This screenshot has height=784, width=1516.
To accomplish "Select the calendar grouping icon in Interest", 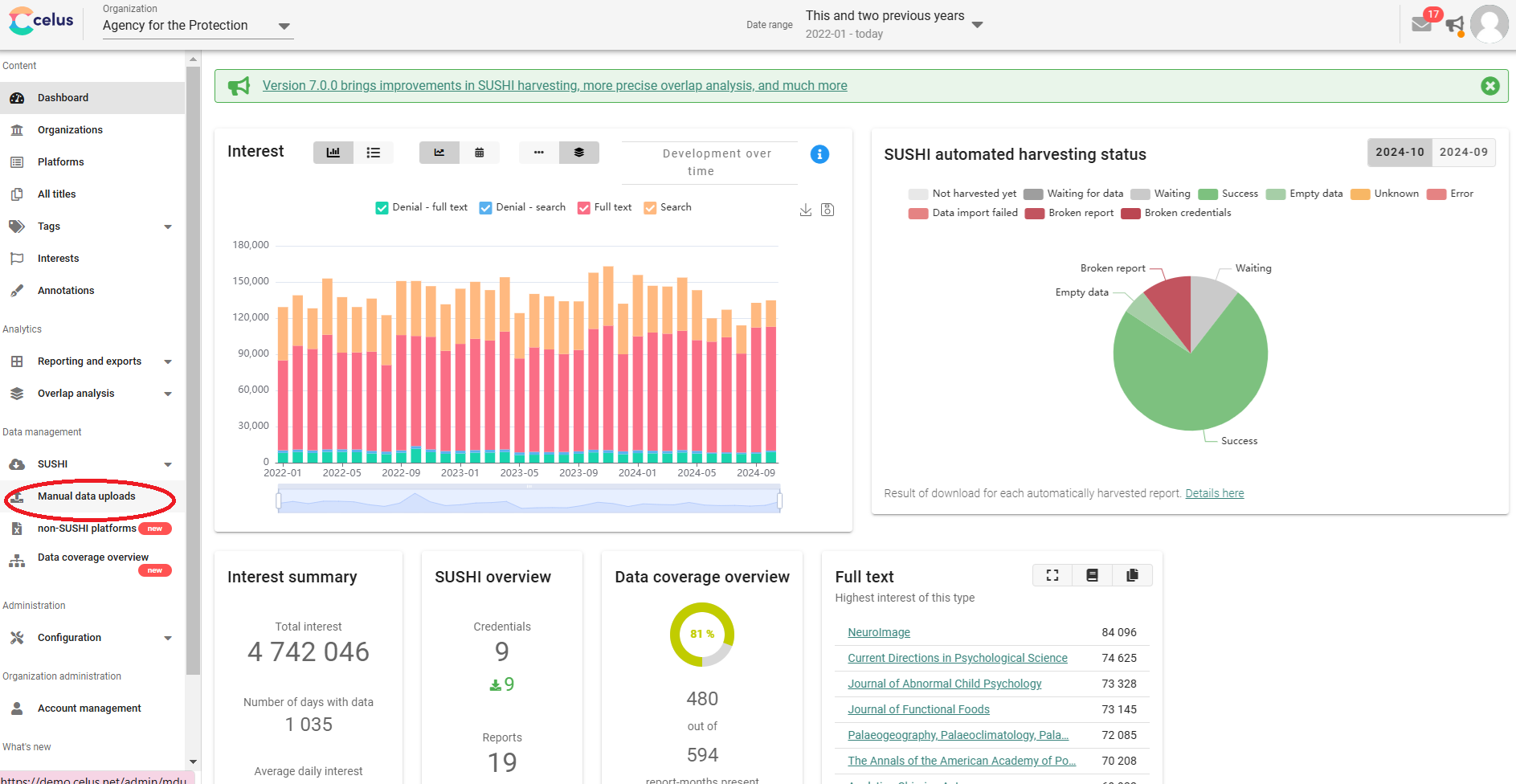I will click(x=480, y=153).
